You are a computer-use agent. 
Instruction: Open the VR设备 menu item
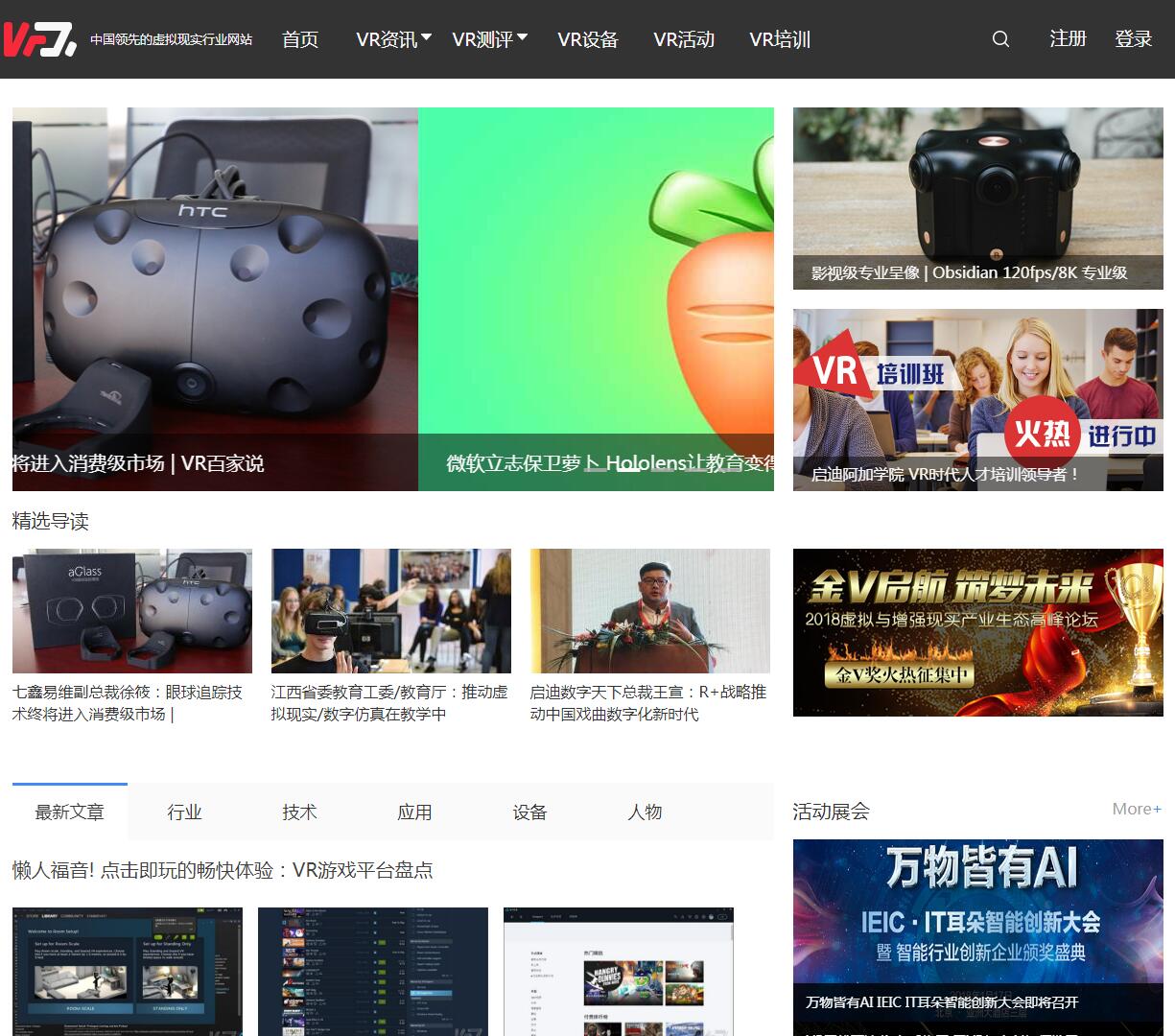click(588, 39)
